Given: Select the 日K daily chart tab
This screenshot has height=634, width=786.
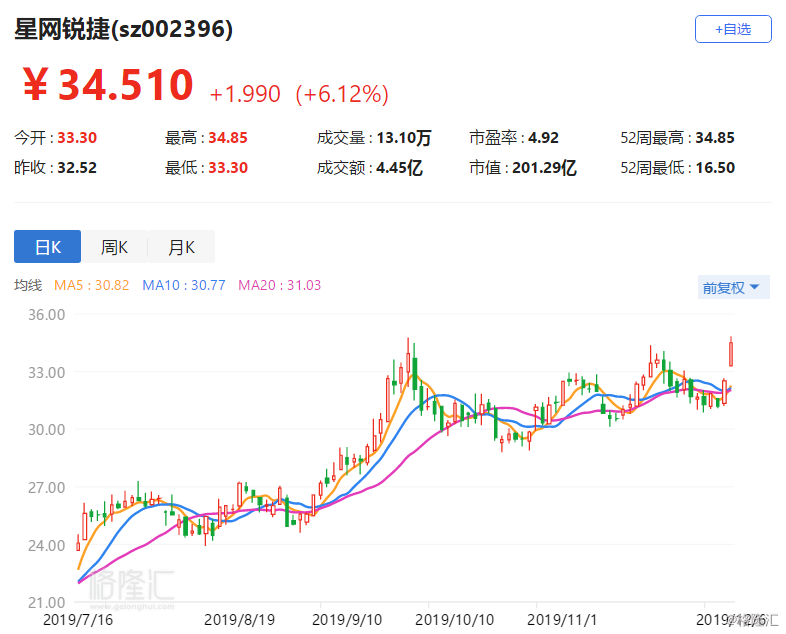Looking at the screenshot, I should [x=47, y=247].
